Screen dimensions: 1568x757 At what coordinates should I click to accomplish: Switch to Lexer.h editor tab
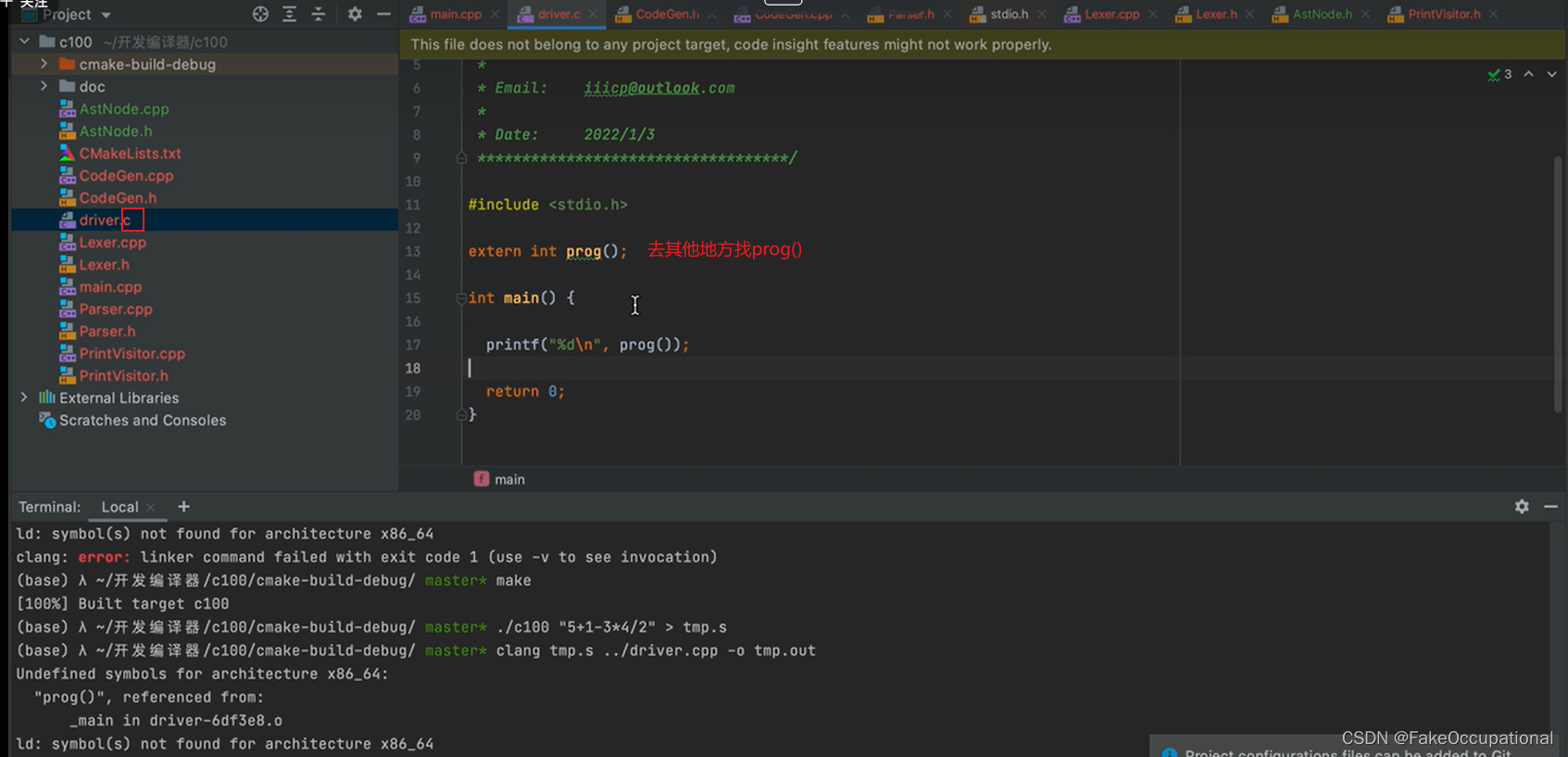click(1216, 14)
